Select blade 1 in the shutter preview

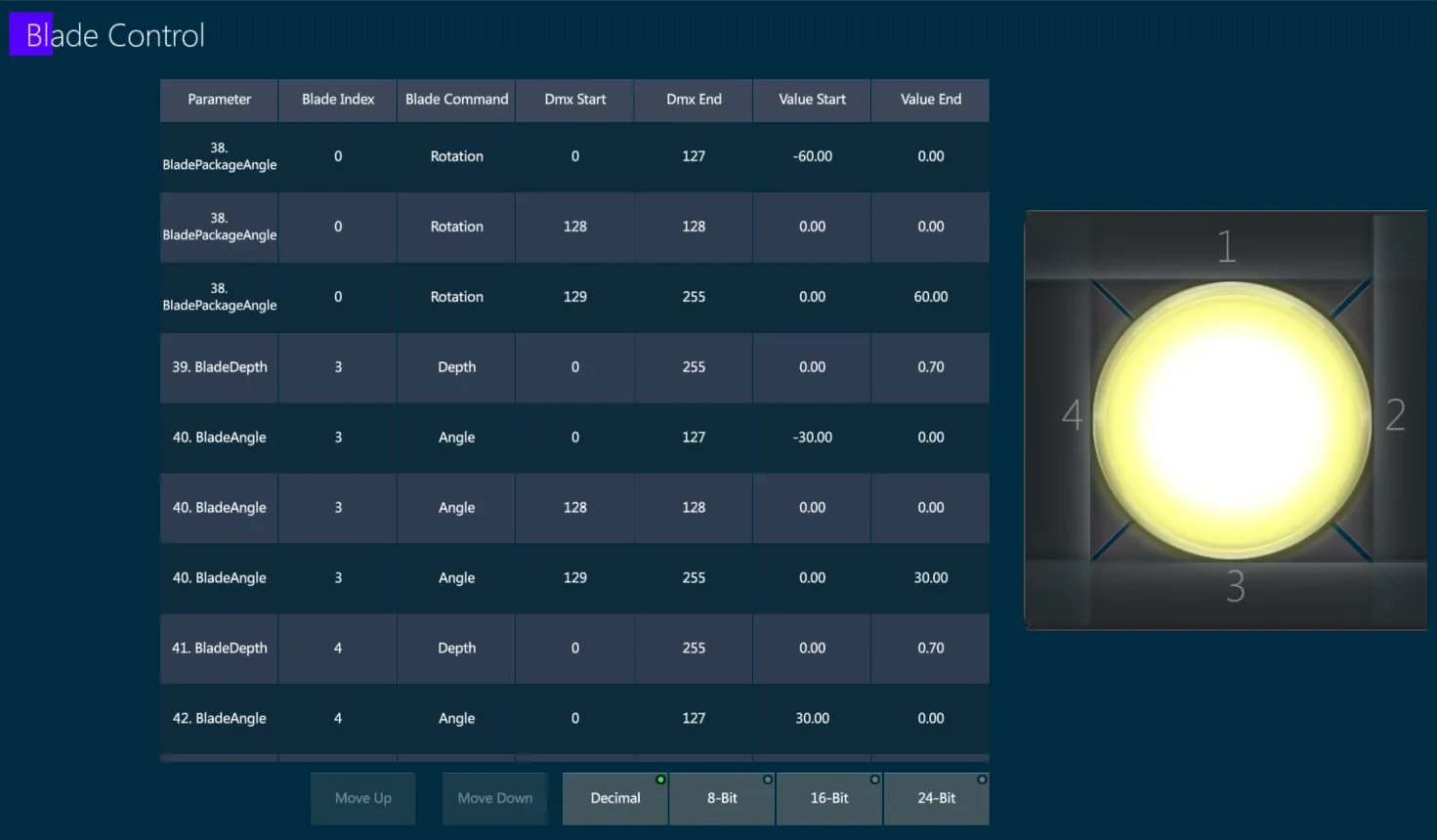coord(1227,246)
